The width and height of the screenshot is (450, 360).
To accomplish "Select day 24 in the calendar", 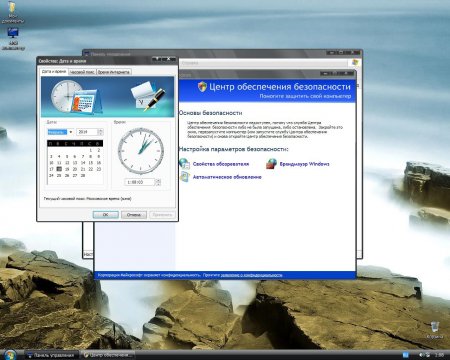I will coord(51,175).
